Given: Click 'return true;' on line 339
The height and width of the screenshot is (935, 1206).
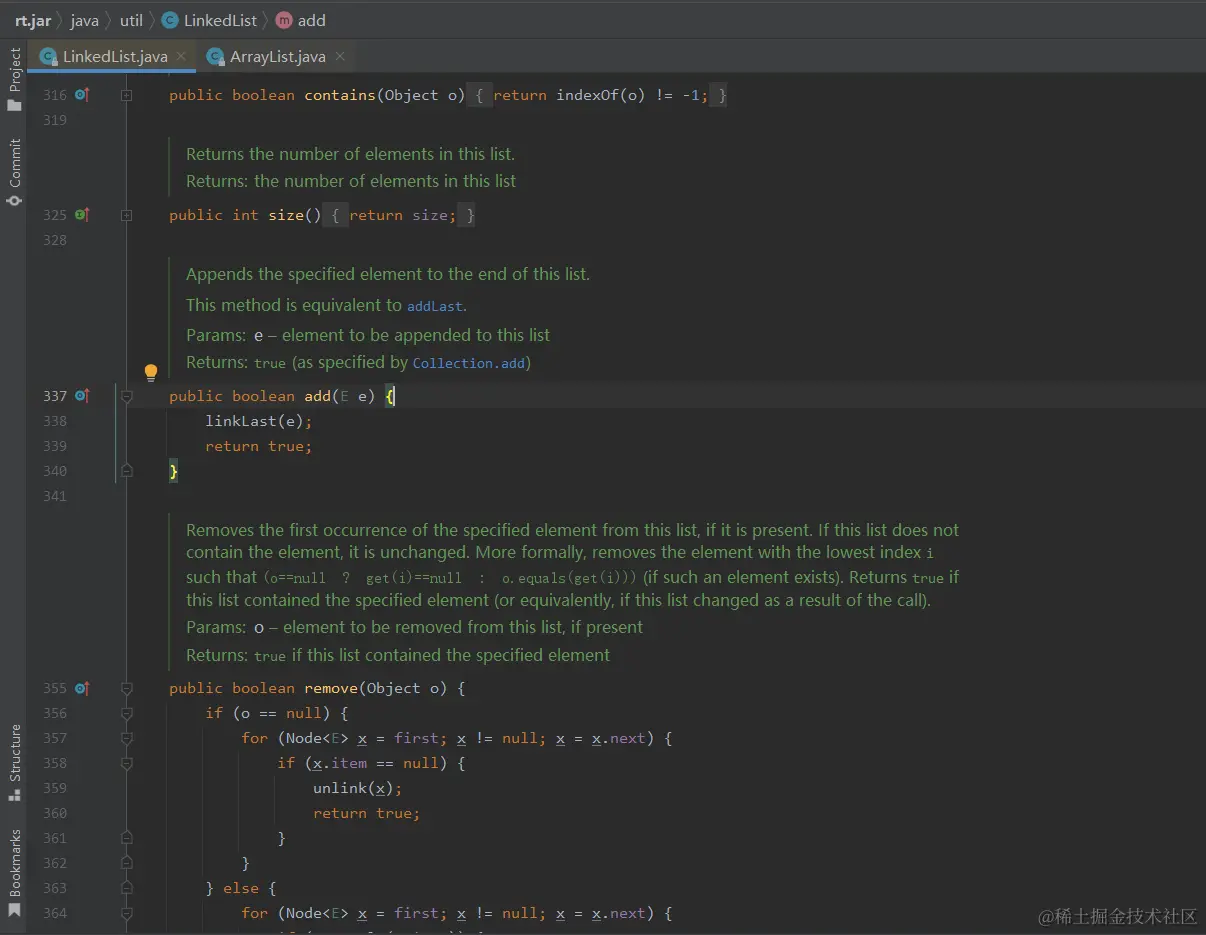Looking at the screenshot, I should pyautogui.click(x=259, y=446).
